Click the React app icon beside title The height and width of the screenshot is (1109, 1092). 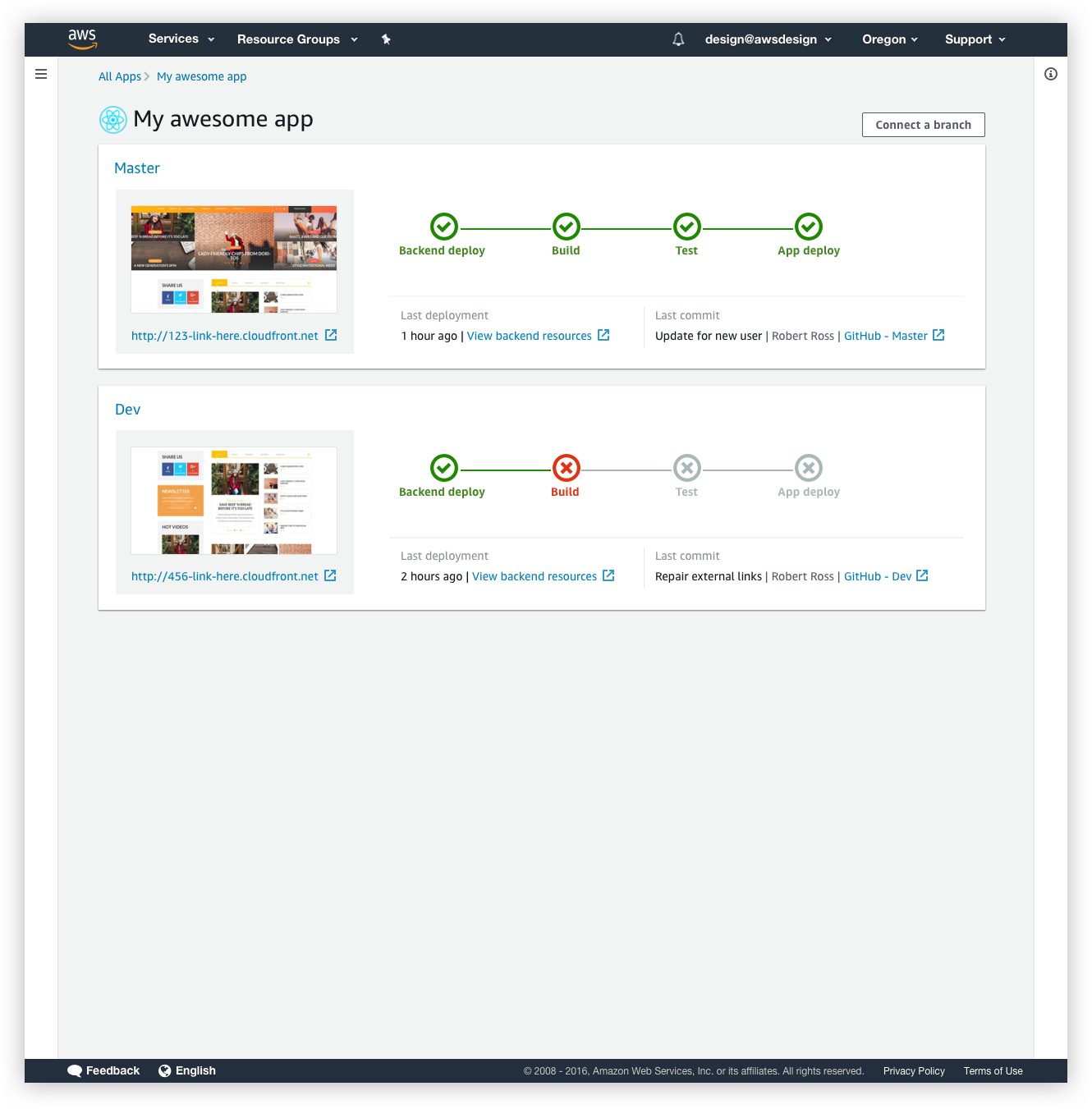pos(113,120)
